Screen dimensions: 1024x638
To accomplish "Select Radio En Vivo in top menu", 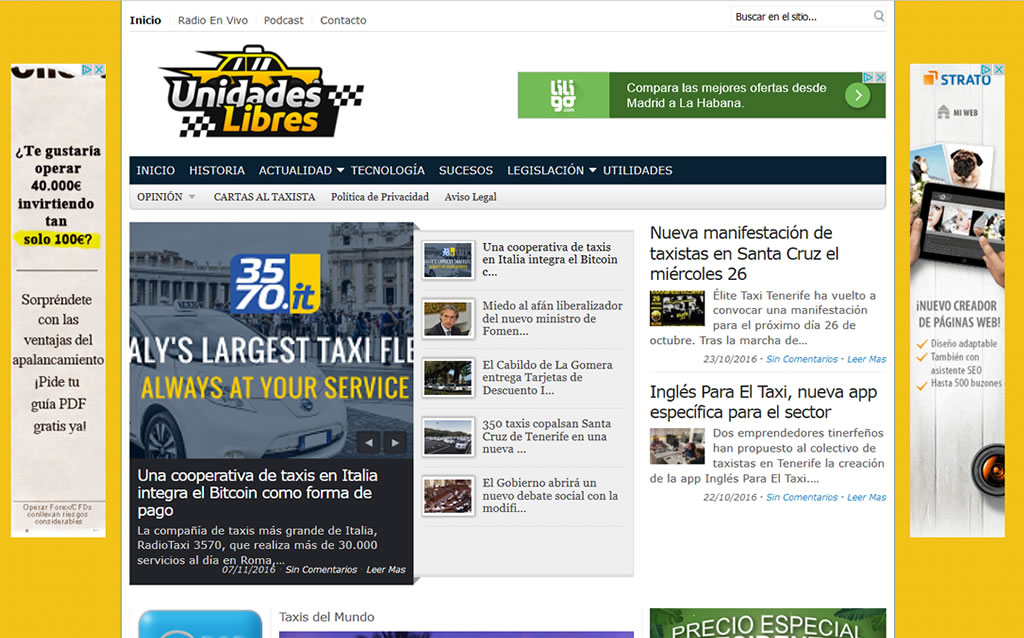I will coord(212,20).
